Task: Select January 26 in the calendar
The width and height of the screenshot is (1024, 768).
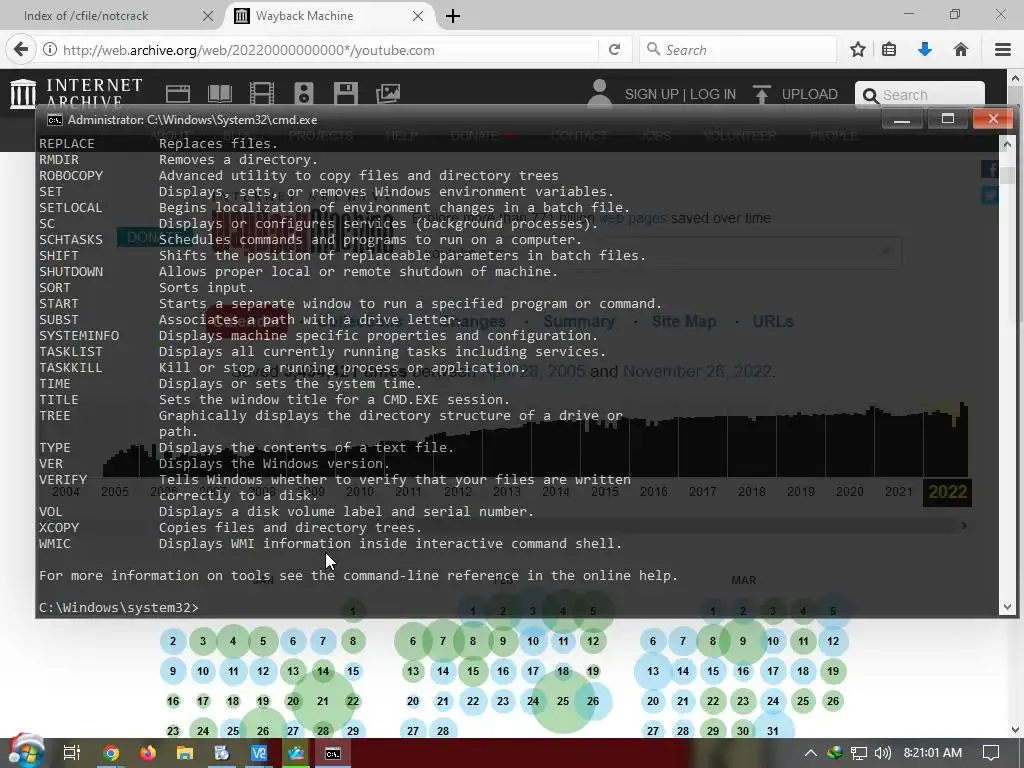Action: [x=263, y=731]
